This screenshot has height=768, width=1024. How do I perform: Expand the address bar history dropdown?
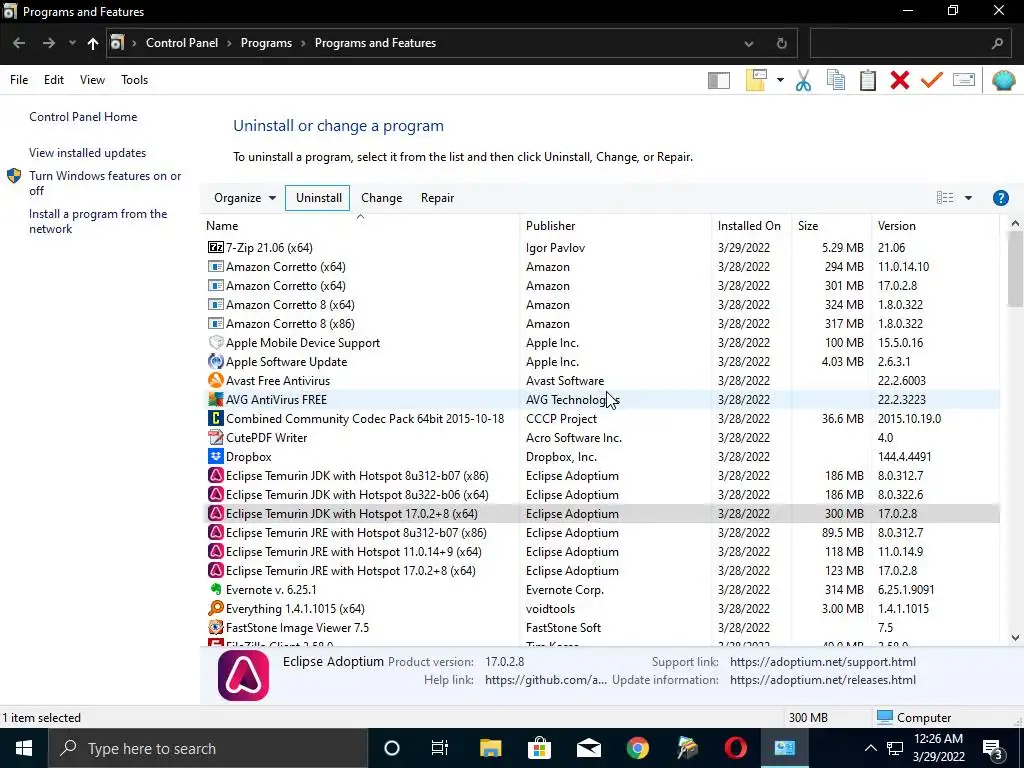coord(749,43)
